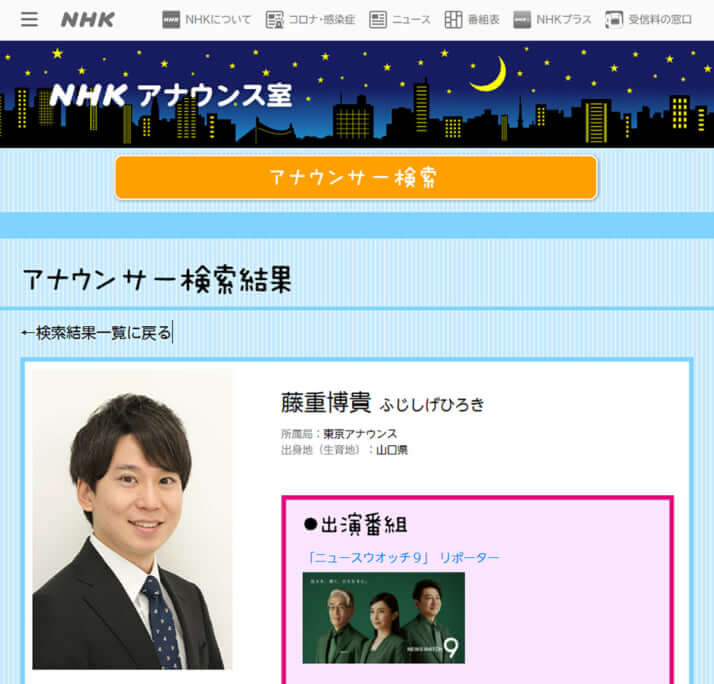714x684 pixels.
Task: Return via ←検索結果一覧に戻る link
Action: point(97,333)
